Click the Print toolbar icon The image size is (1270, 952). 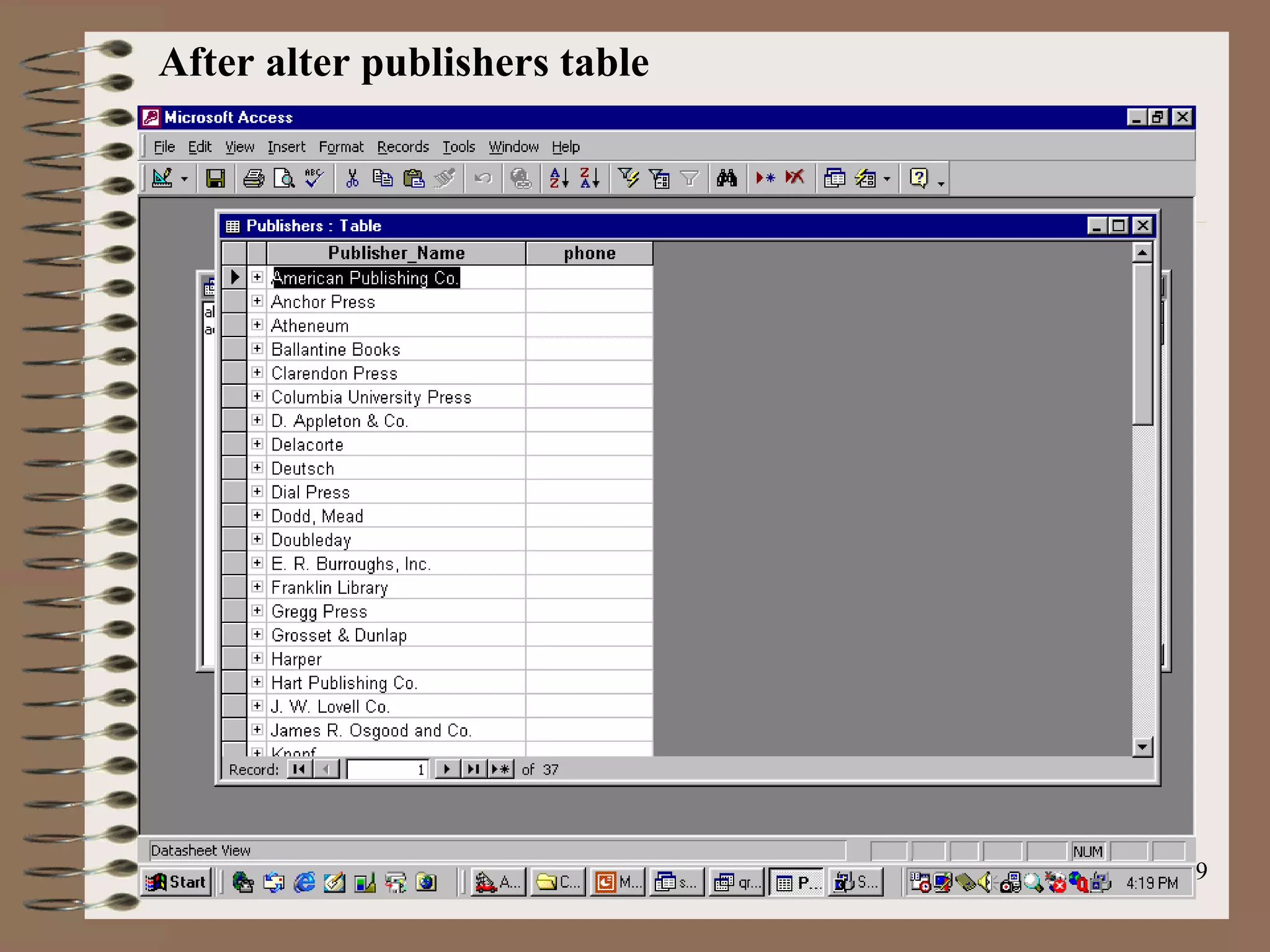(253, 179)
